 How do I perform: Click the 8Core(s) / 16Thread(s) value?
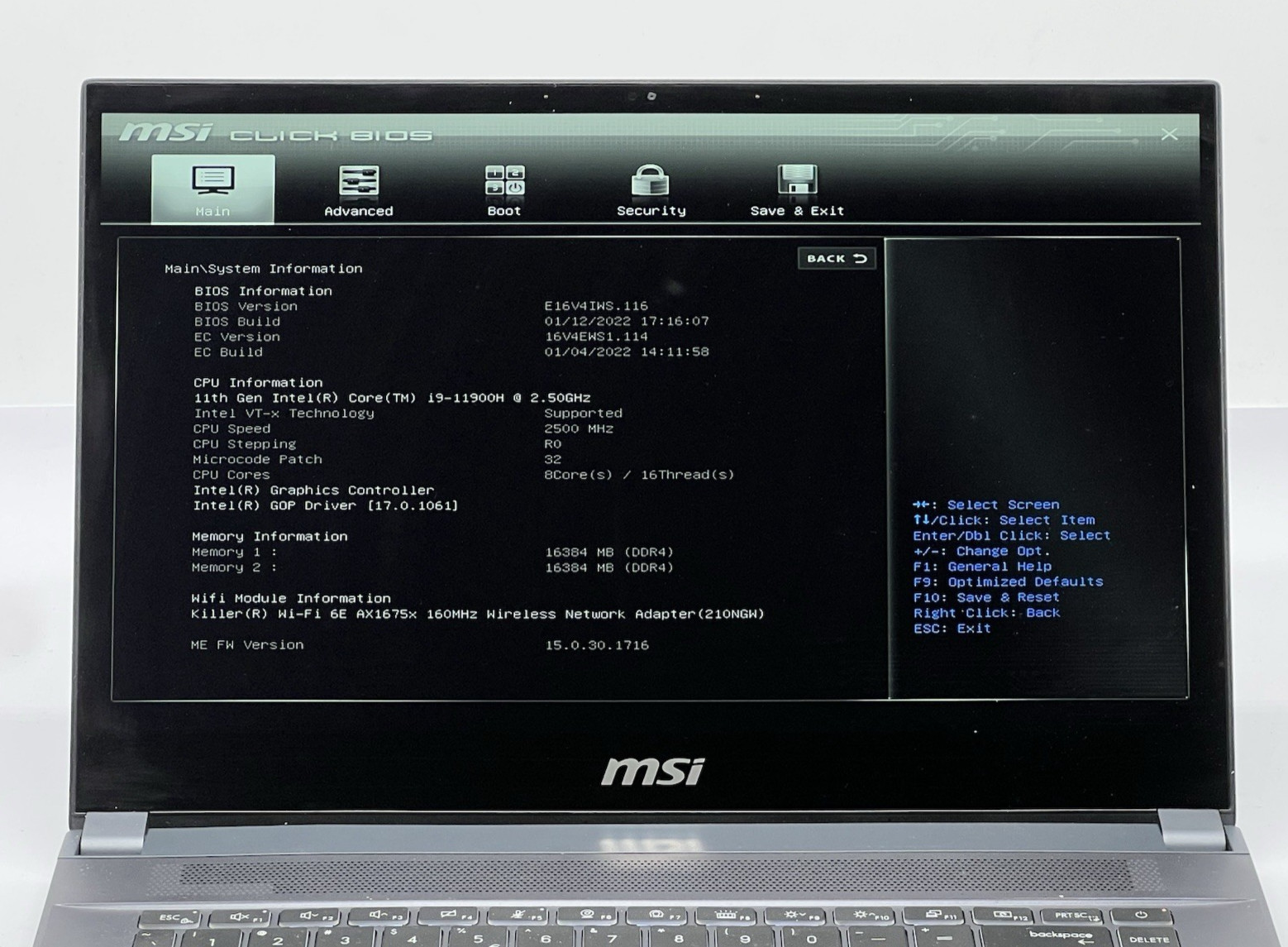639,475
